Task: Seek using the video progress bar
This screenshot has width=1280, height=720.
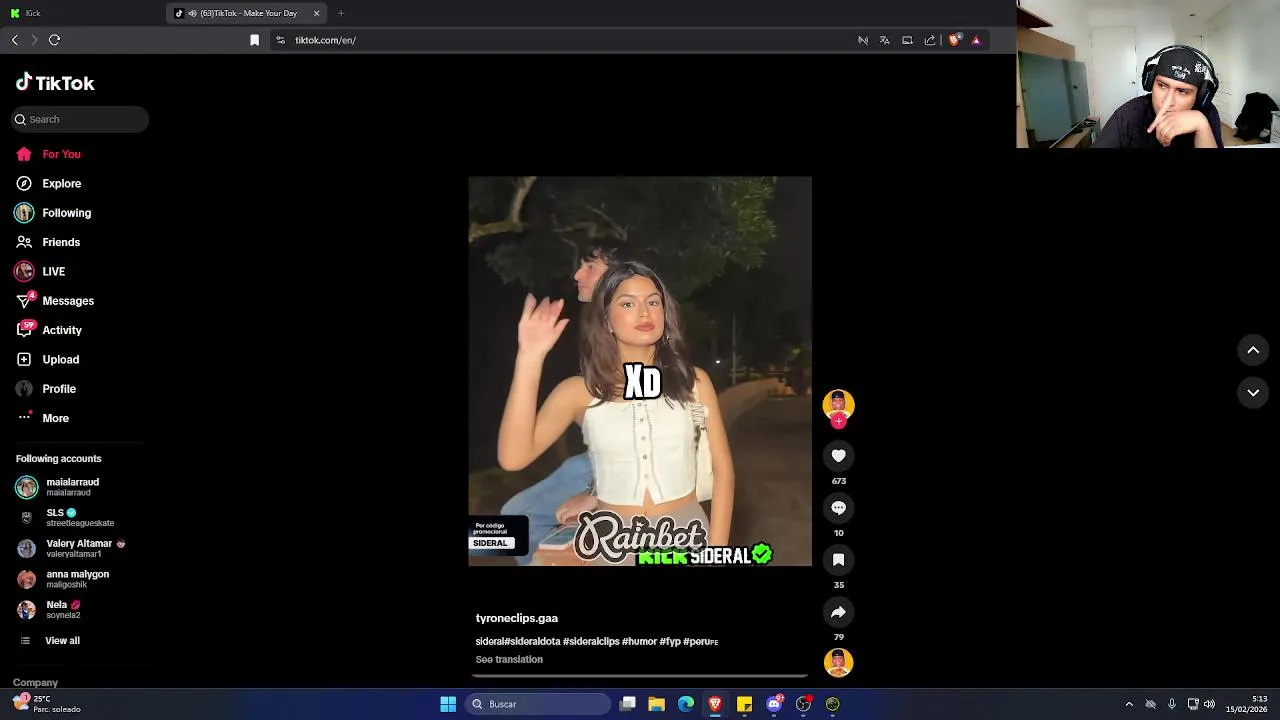Action: coord(640,677)
